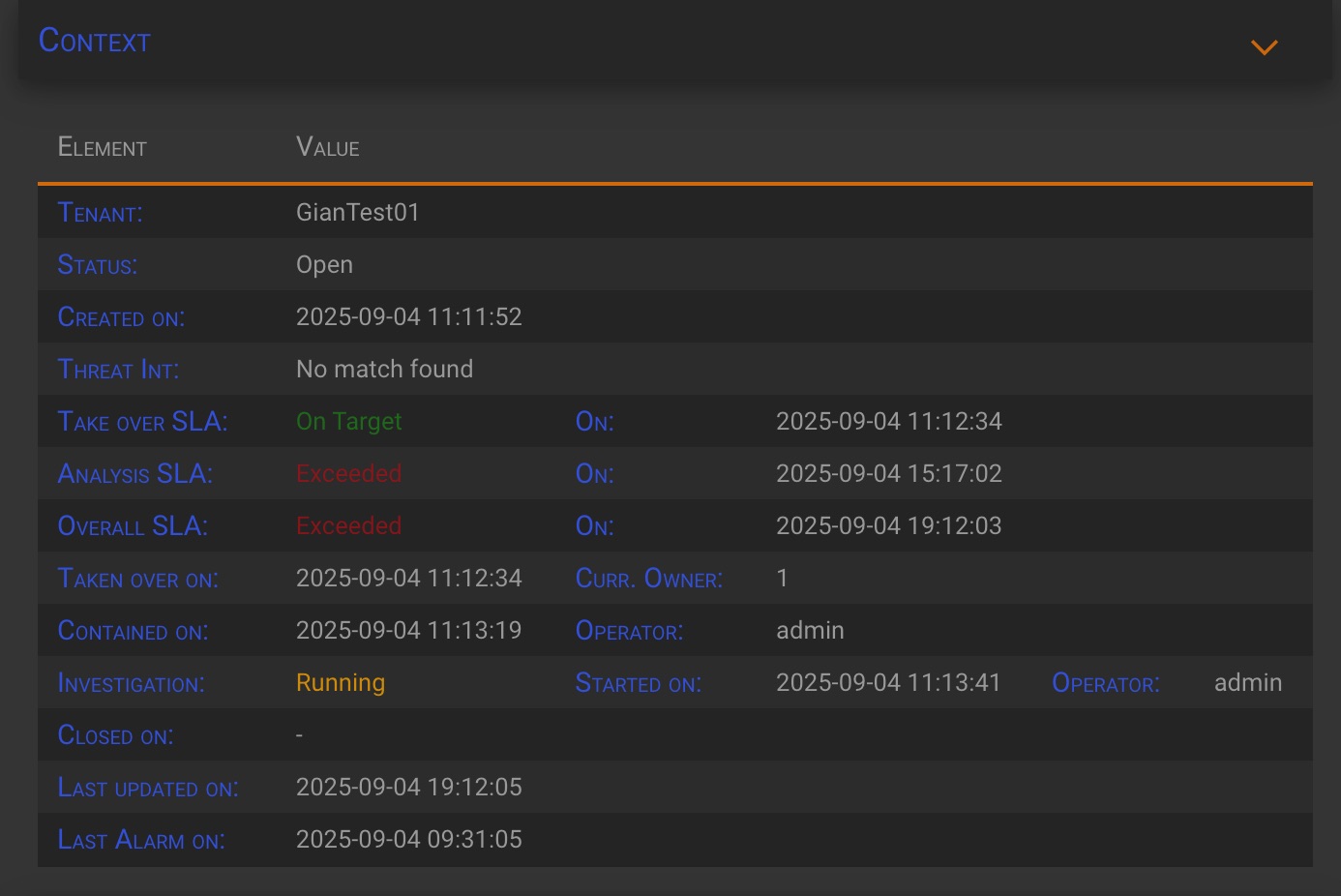Click the Started on timestamp value

(x=888, y=683)
